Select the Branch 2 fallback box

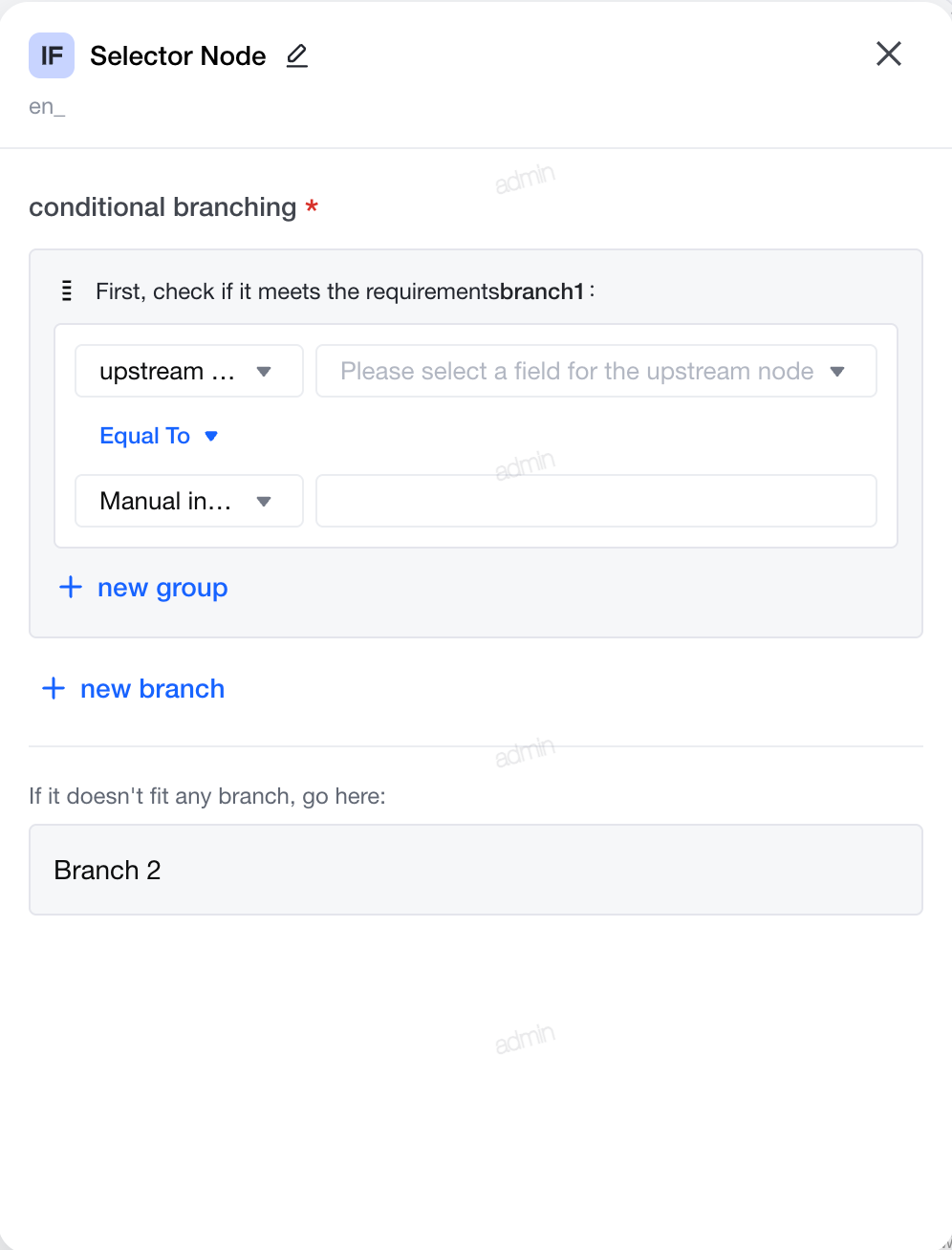(x=476, y=870)
